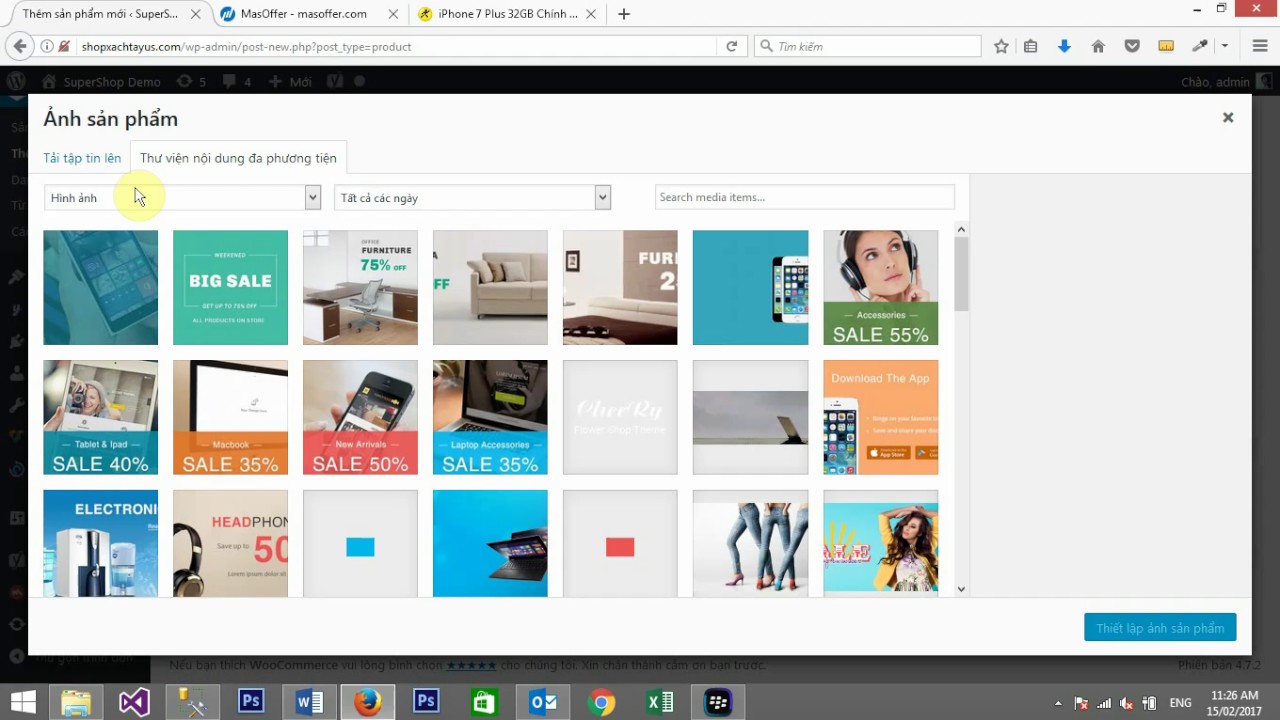Viewport: 1280px width, 720px height.
Task: Open Outlook from taskbar
Action: point(543,702)
